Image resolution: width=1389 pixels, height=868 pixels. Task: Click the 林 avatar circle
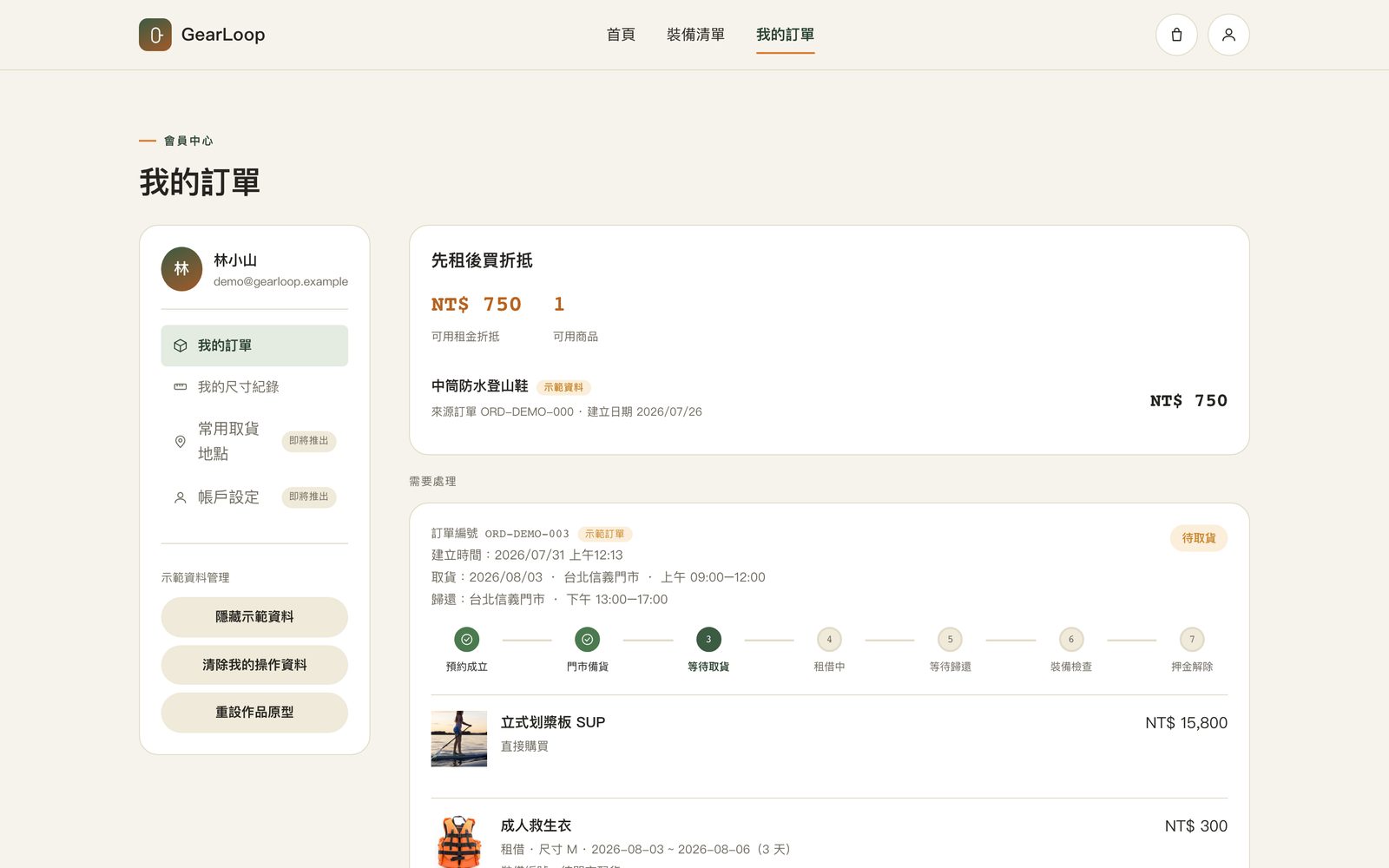(181, 269)
